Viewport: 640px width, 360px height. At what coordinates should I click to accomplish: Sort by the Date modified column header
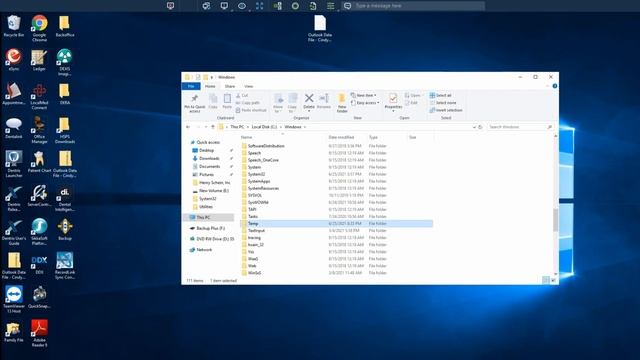[341, 137]
